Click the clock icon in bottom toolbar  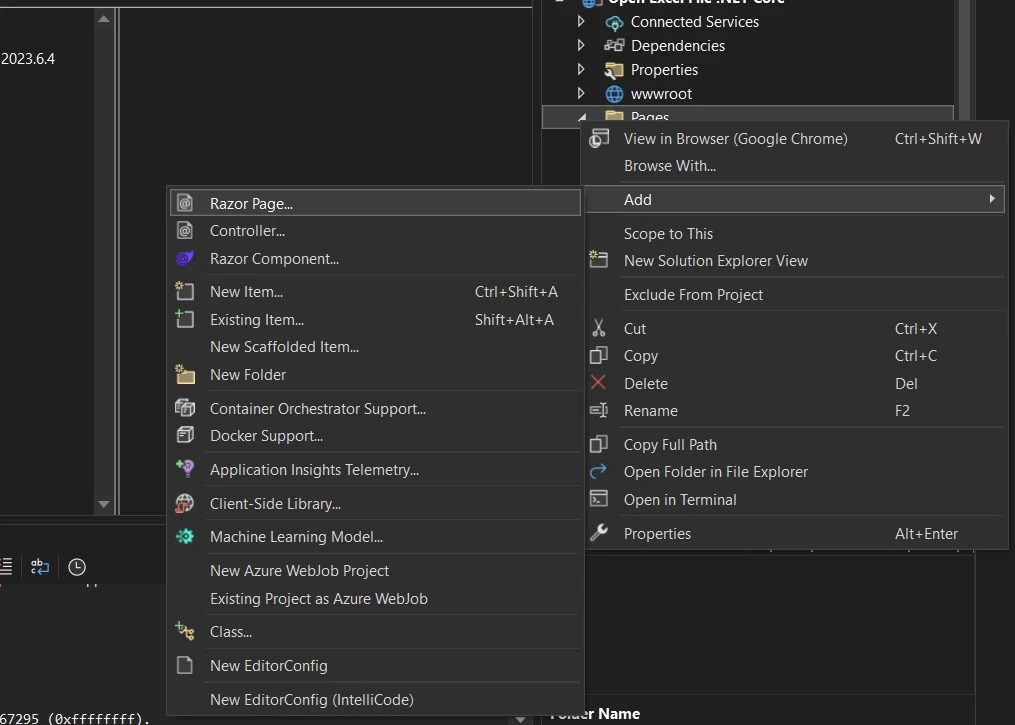pyautogui.click(x=77, y=567)
